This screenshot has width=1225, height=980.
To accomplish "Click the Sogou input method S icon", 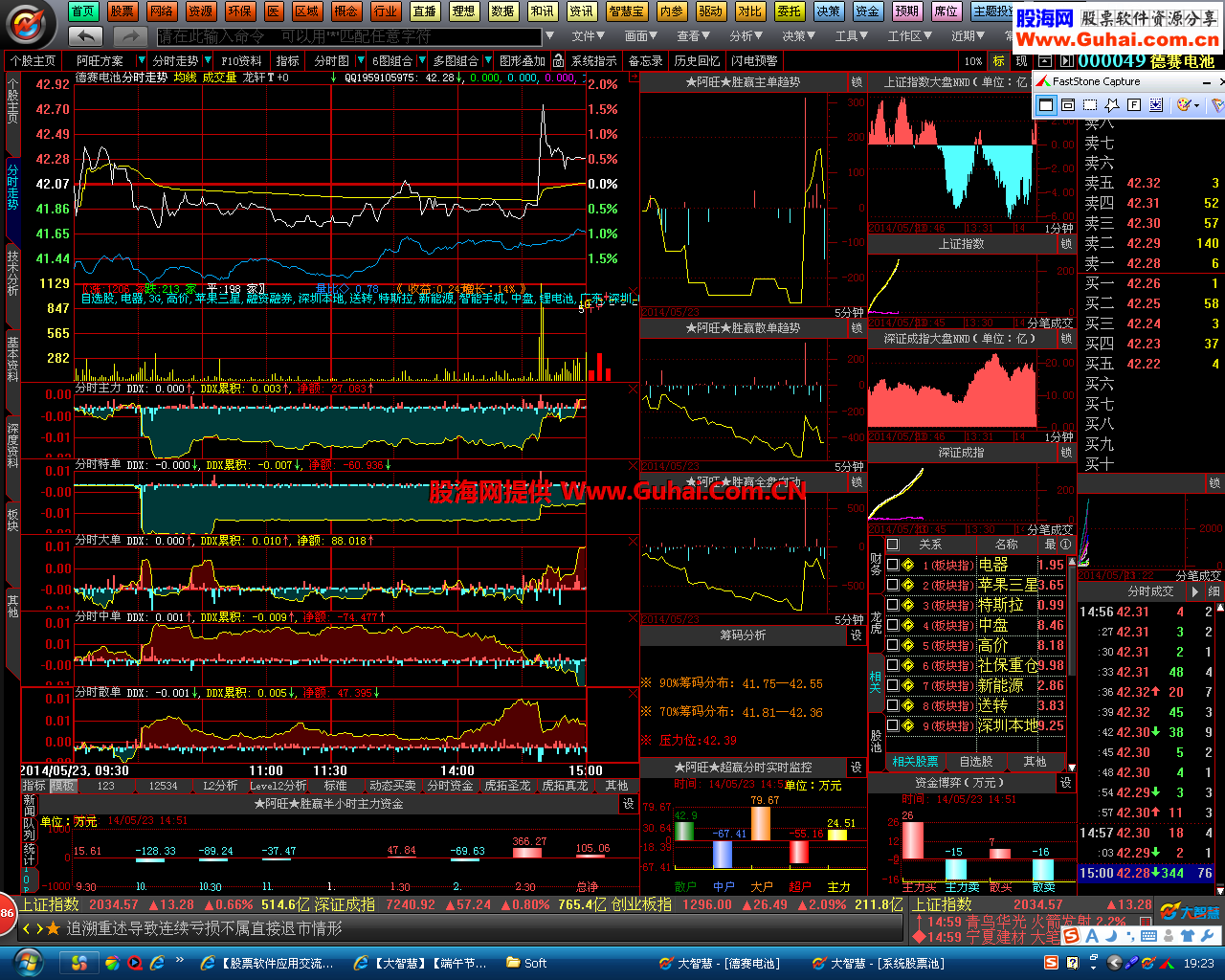I will (x=1072, y=935).
